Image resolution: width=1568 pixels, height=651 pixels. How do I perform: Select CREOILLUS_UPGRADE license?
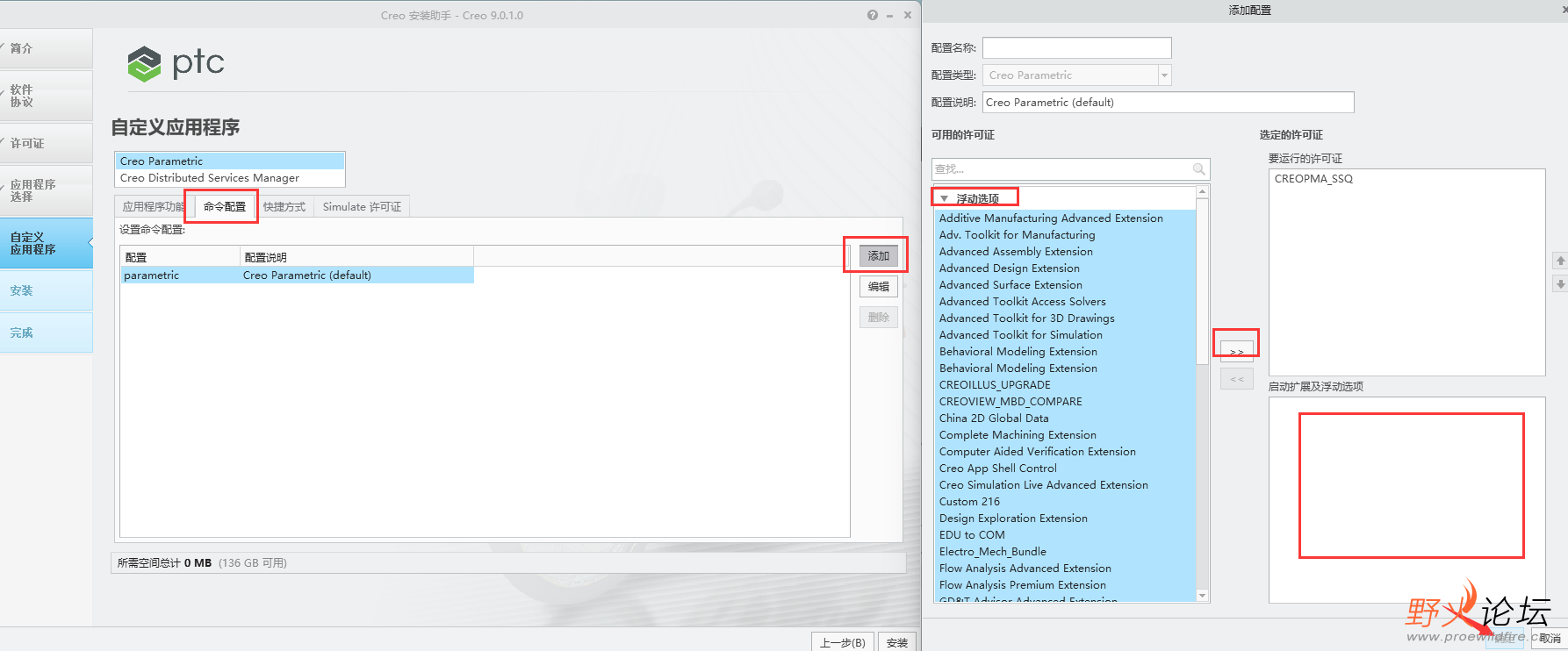pyautogui.click(x=1064, y=385)
